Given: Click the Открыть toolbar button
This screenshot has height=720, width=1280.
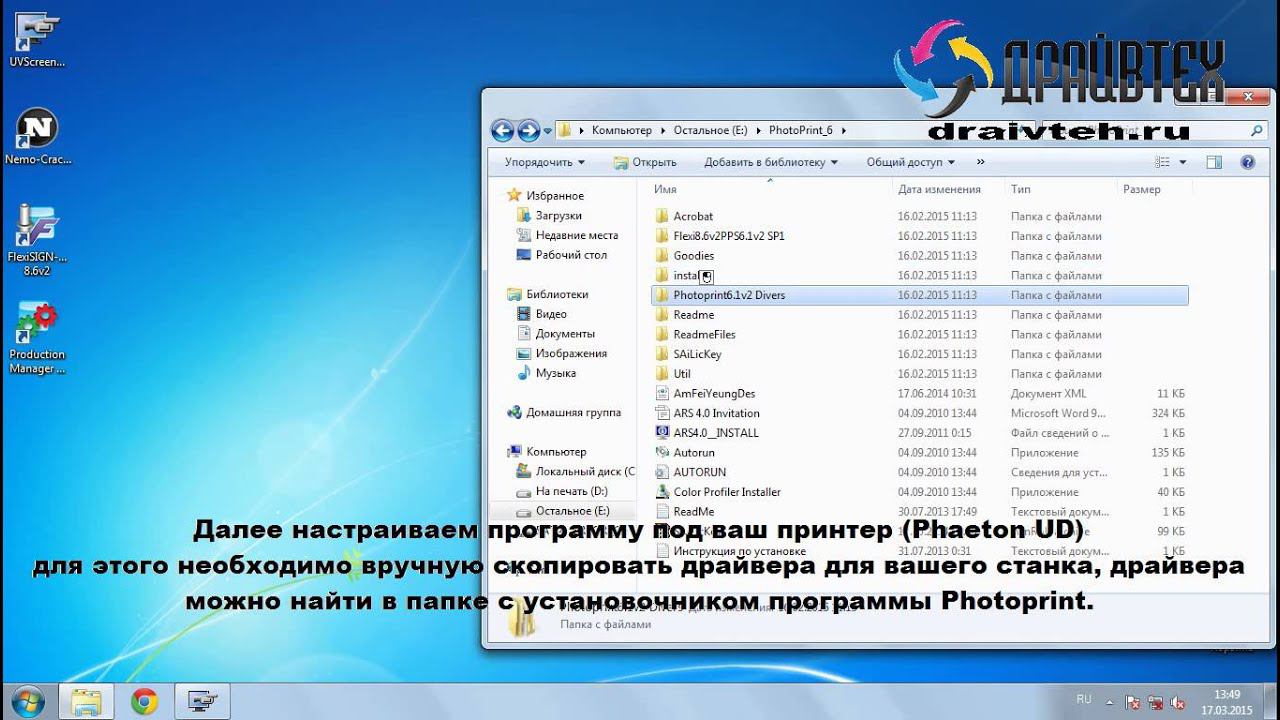Looking at the screenshot, I should coord(645,162).
